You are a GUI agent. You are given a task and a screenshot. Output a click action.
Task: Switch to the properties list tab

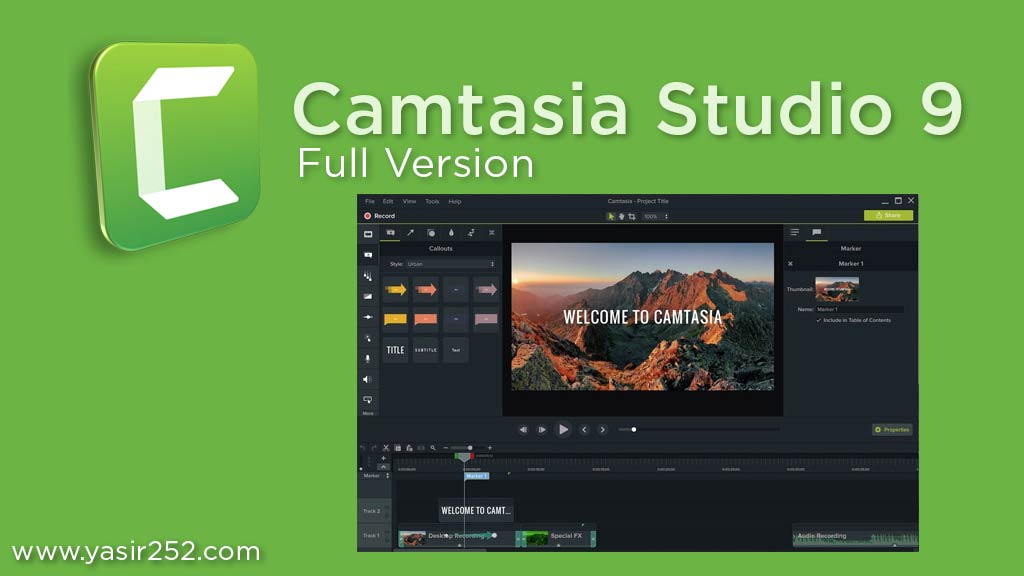(795, 232)
